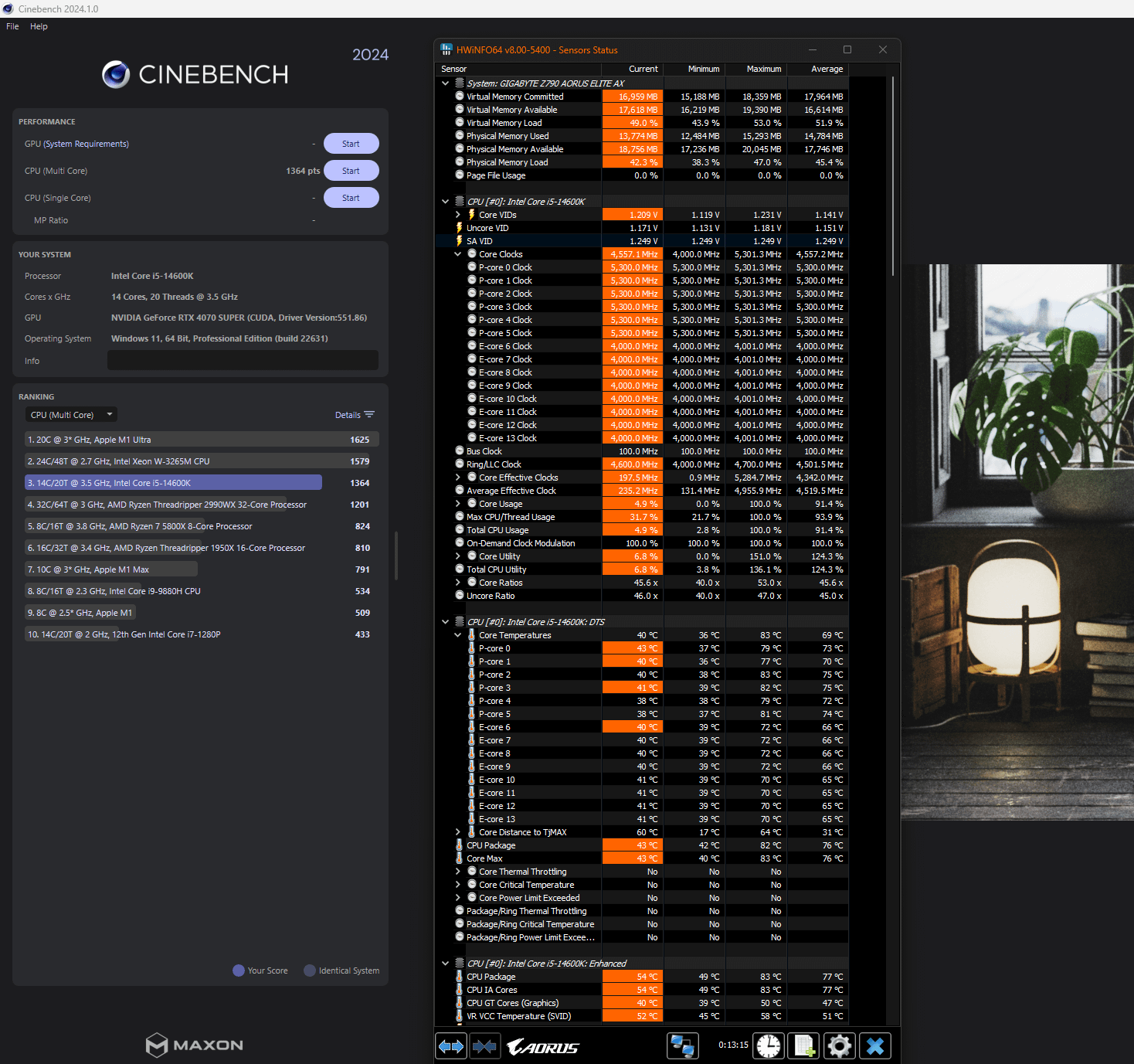Open the network remote monitoring icon in HWiNFO
This screenshot has height=1064, width=1134.
(x=683, y=1046)
